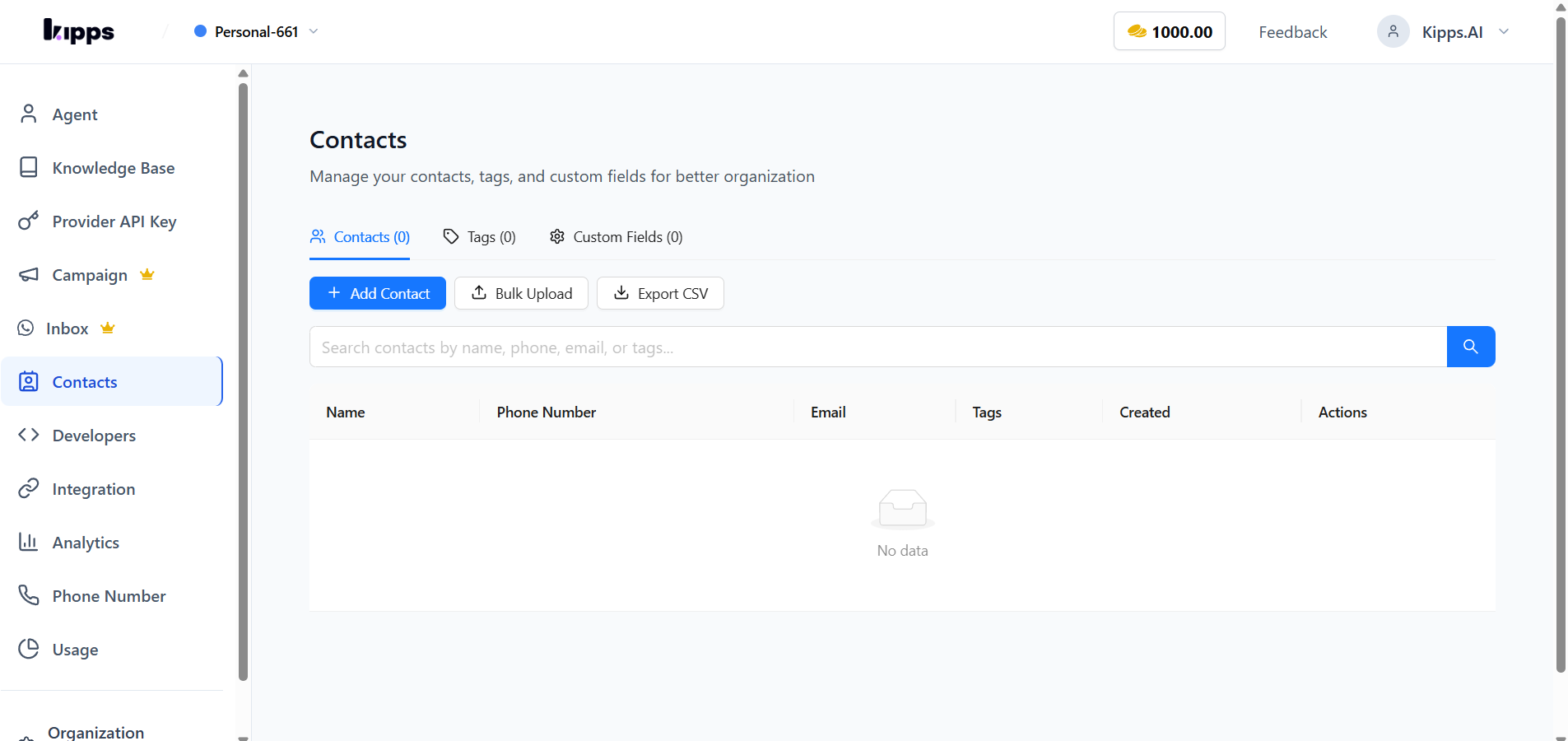Click the Phone Number column header
This screenshot has width=1568, height=741.
tap(546, 412)
